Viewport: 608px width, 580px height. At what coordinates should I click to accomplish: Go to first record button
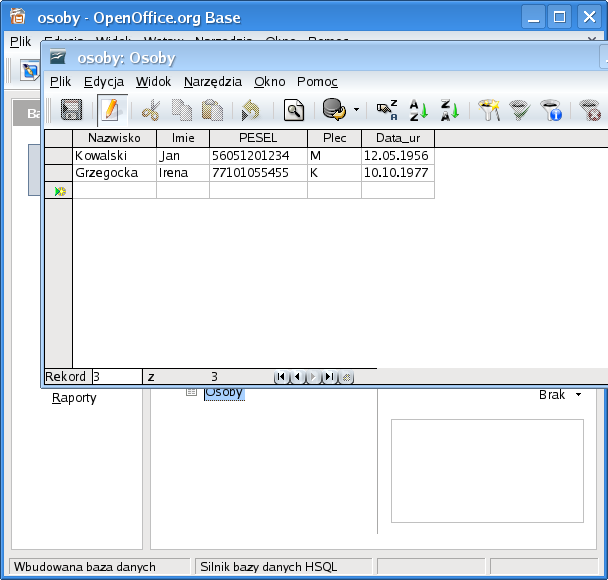(x=281, y=377)
